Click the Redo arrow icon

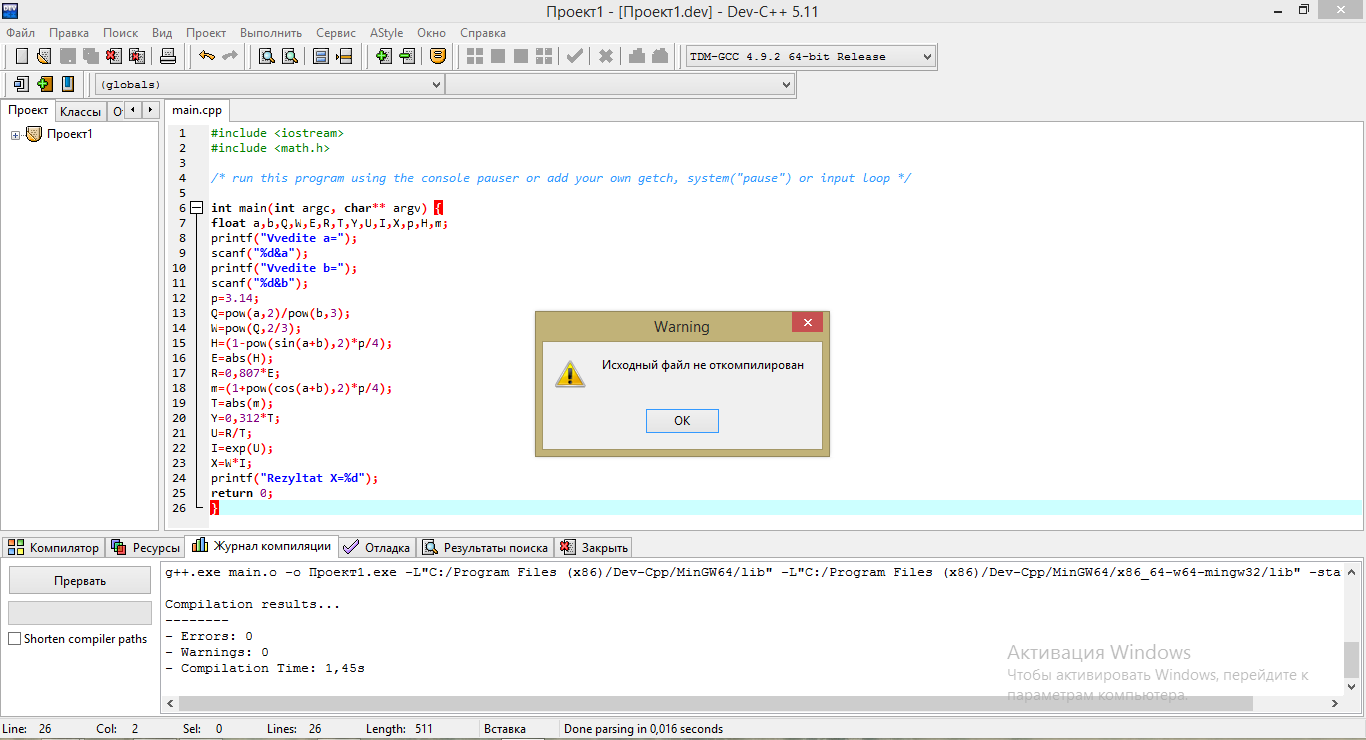pyautogui.click(x=229, y=56)
